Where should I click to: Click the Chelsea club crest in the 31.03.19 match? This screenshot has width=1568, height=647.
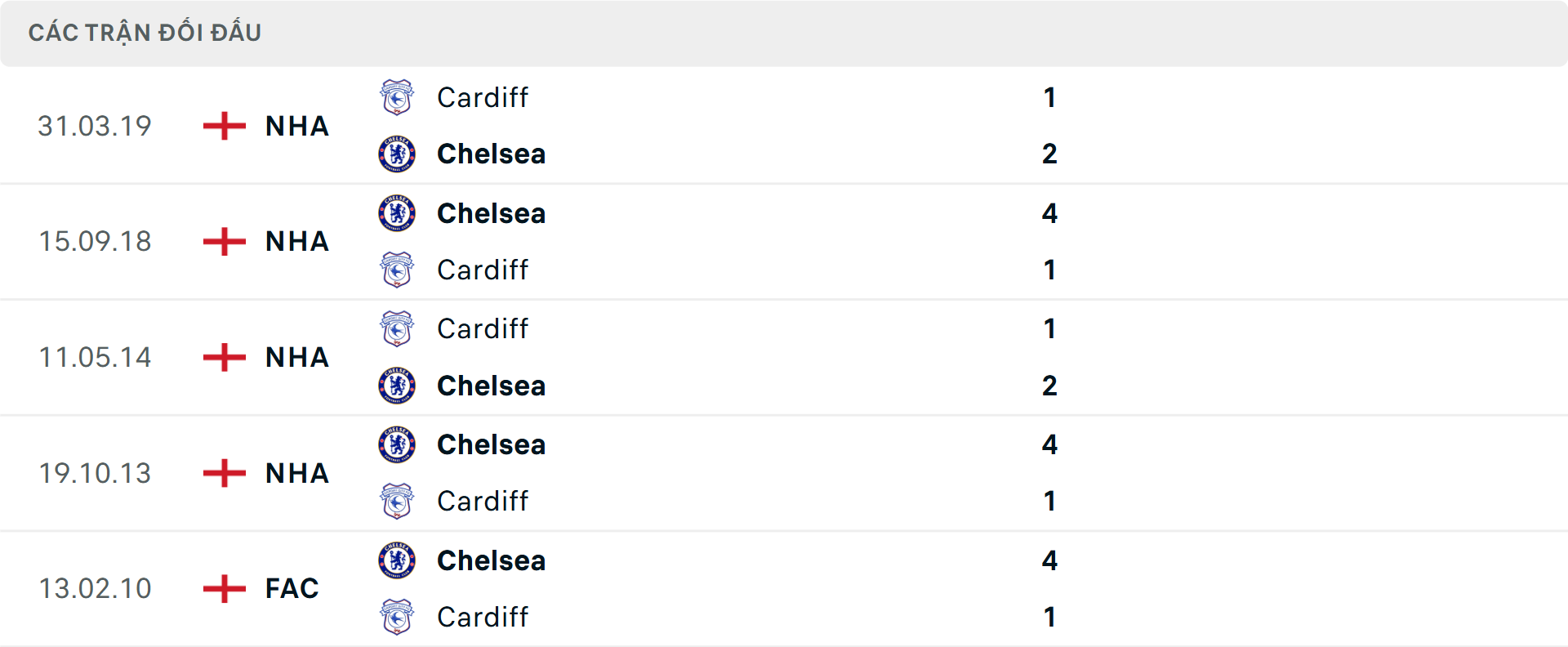coord(397,154)
